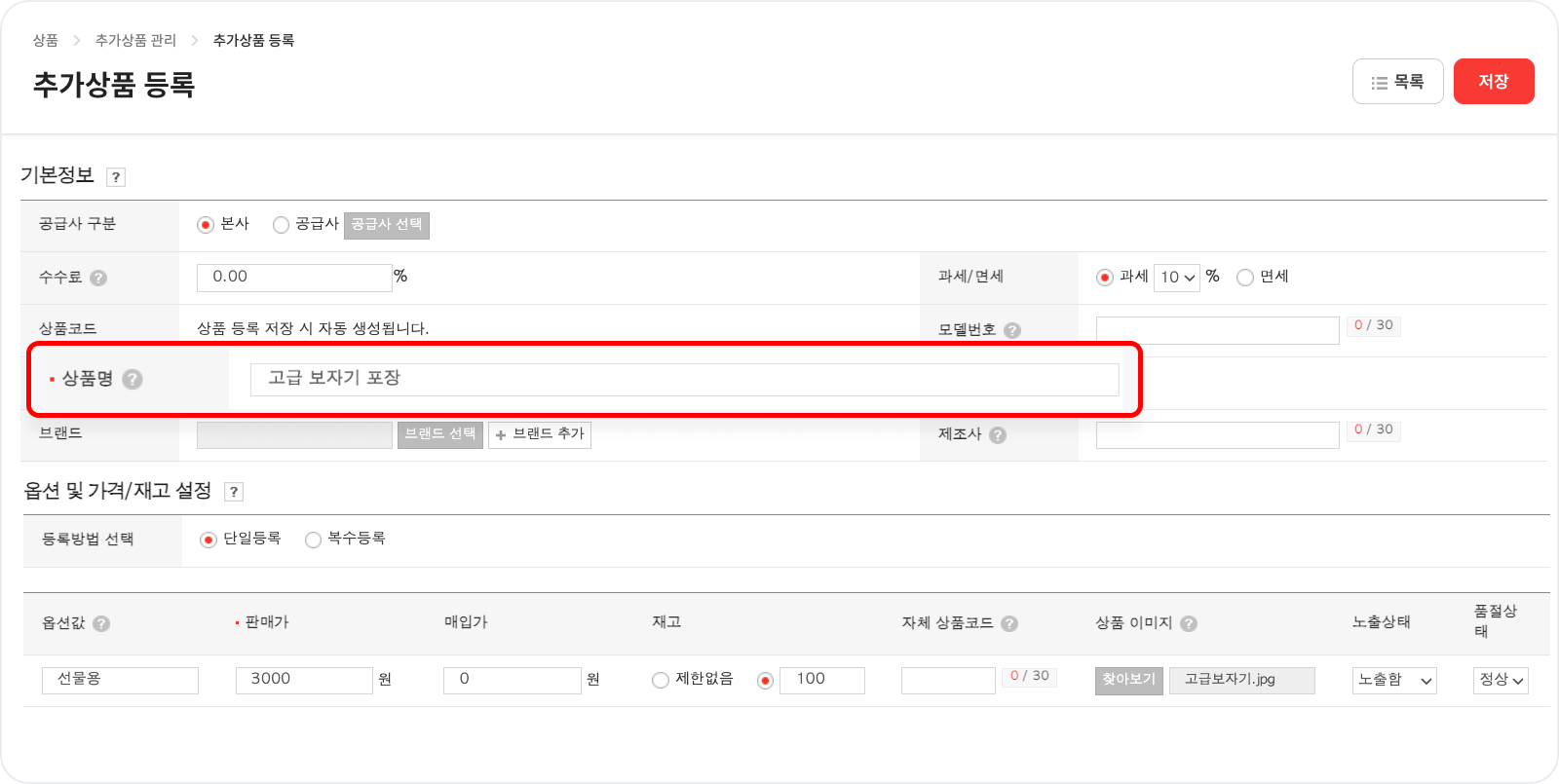
Task: Click the 브랜드 선택 button
Action: click(x=440, y=434)
